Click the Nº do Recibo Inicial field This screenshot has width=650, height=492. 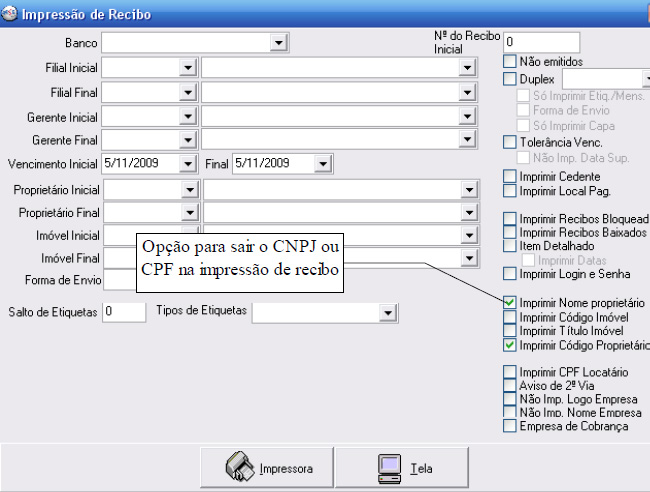(541, 42)
